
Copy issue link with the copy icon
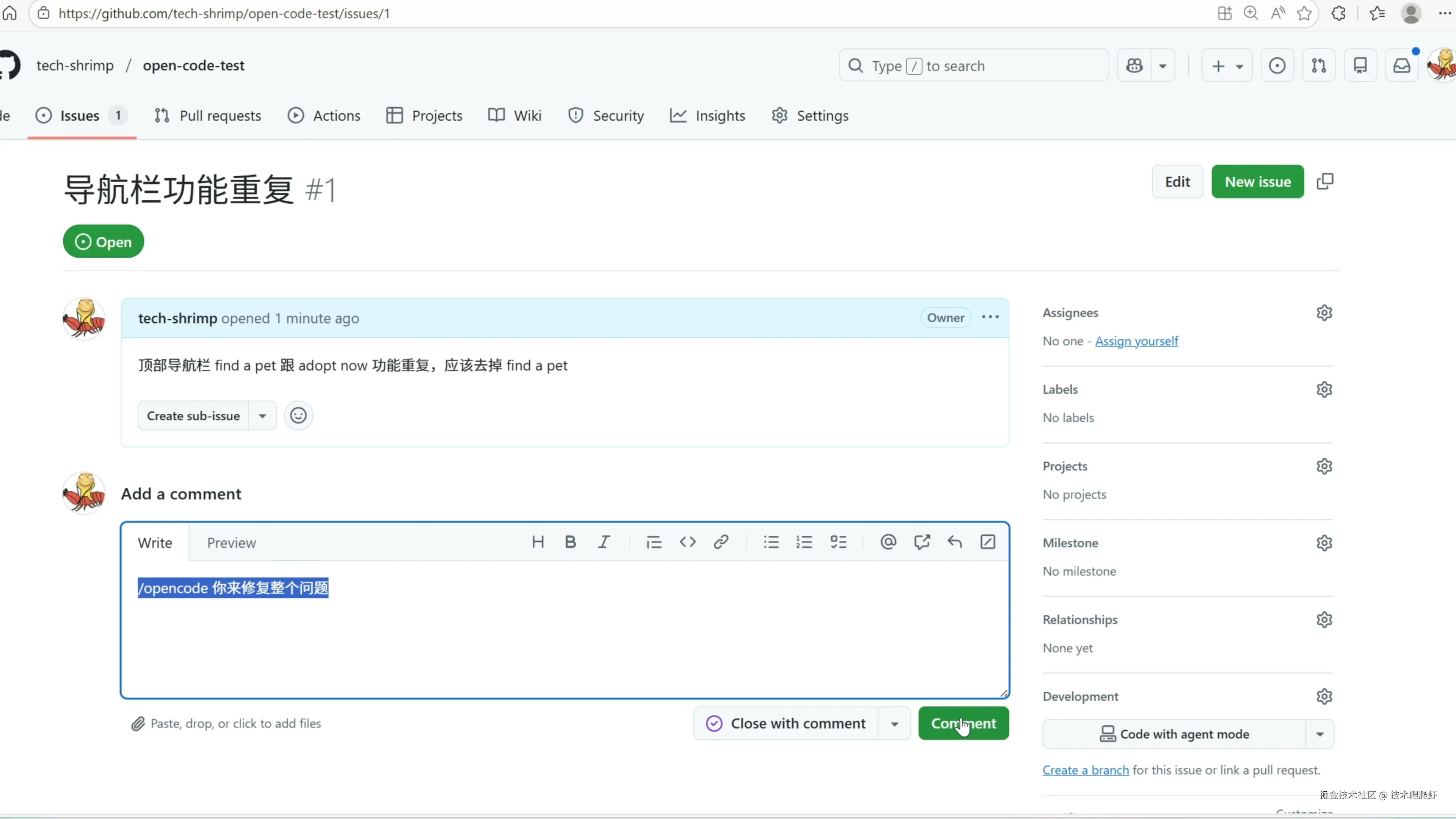pyautogui.click(x=1325, y=182)
